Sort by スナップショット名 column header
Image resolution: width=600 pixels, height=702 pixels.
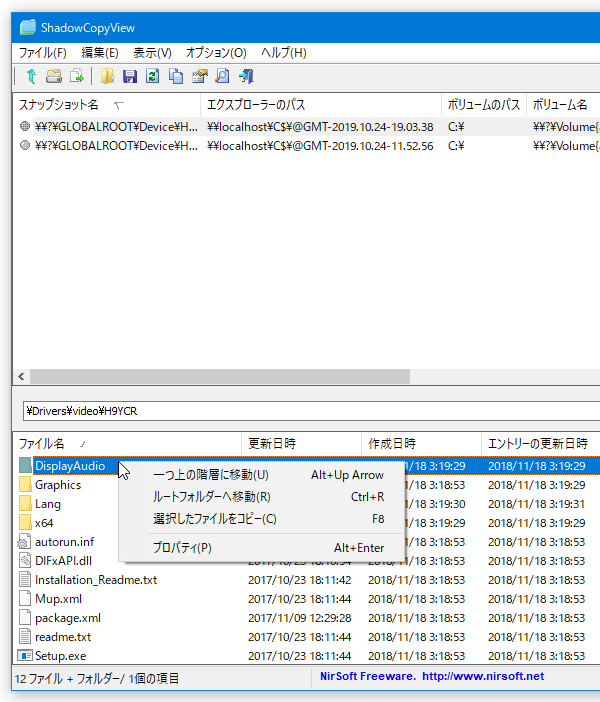[107, 105]
